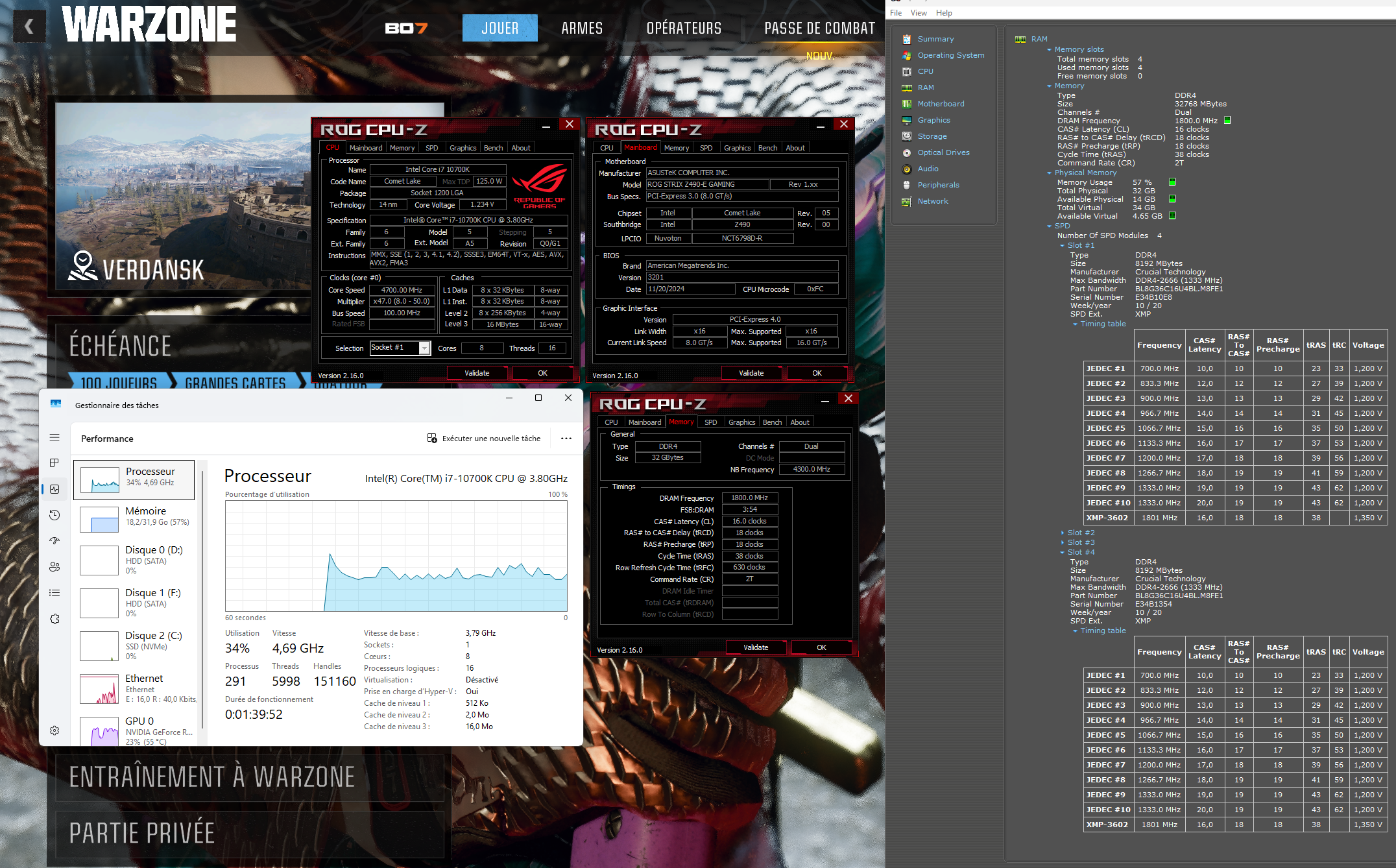
Task: Open Task Manager settings gear icon
Action: [54, 730]
